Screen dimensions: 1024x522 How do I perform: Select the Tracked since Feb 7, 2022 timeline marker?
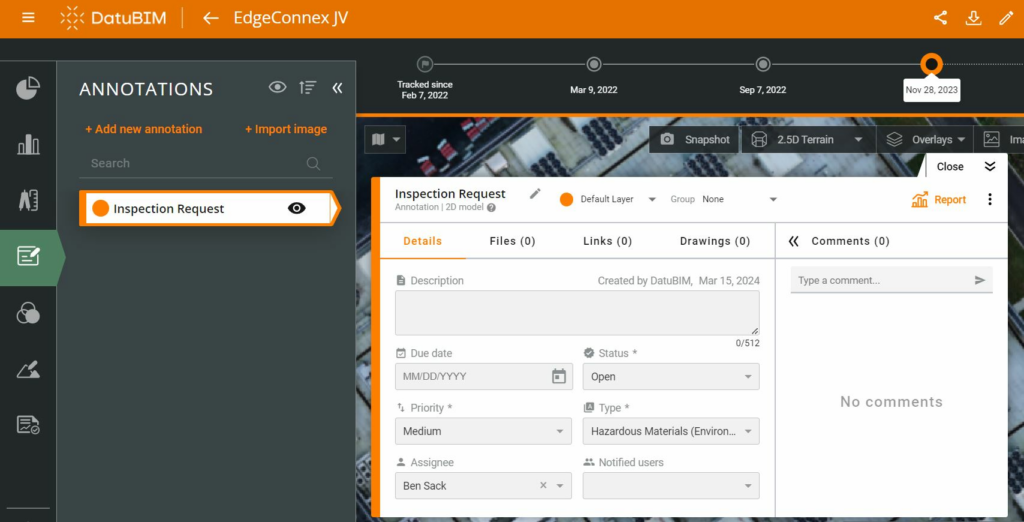[x=425, y=64]
